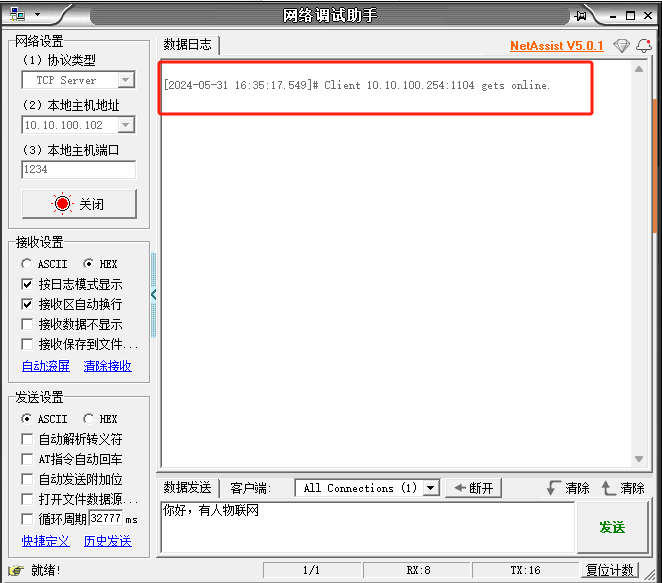Switch to the 数据日志 tab

pyautogui.click(x=187, y=44)
